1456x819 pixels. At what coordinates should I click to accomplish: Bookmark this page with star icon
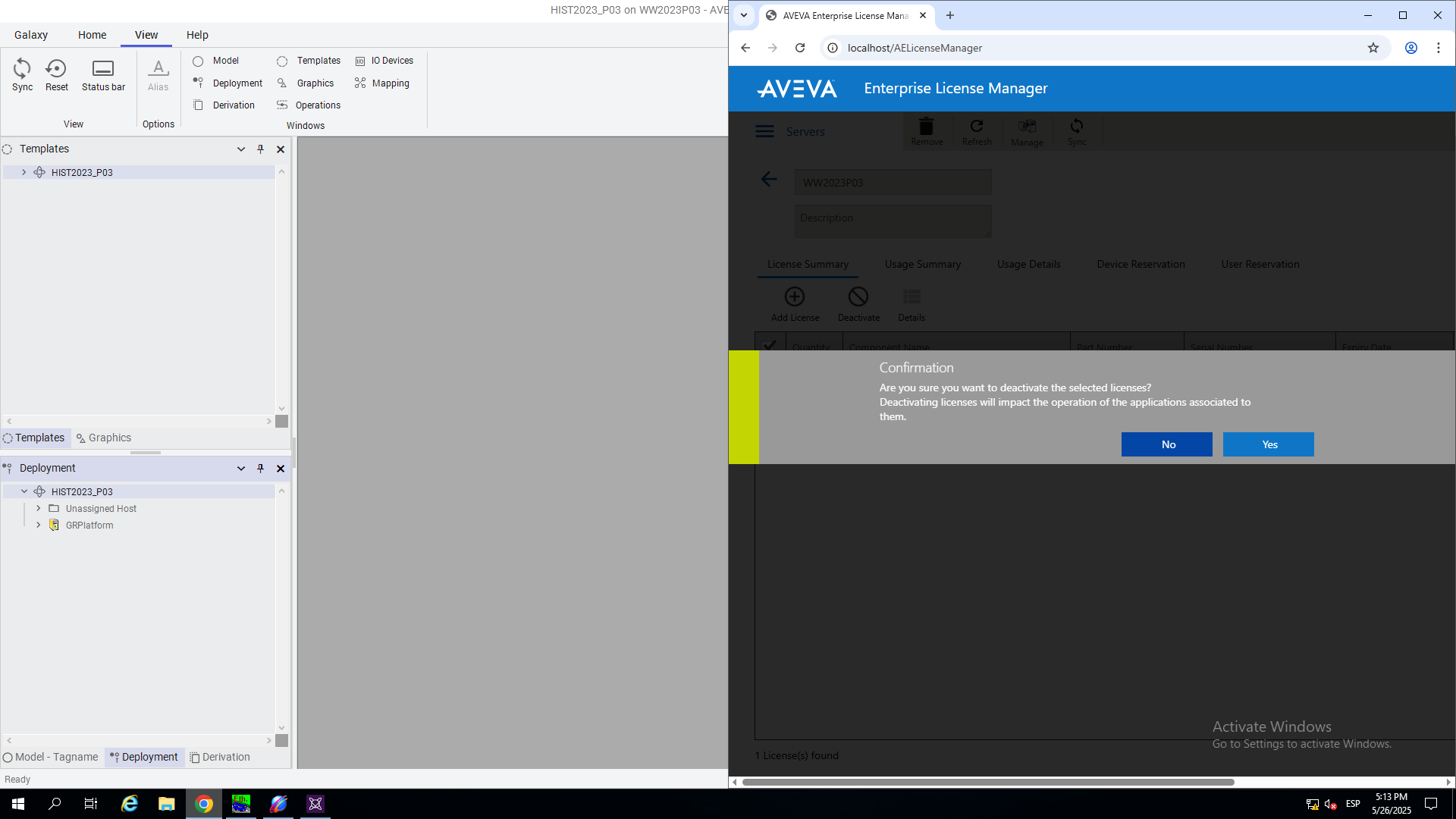coord(1373,48)
